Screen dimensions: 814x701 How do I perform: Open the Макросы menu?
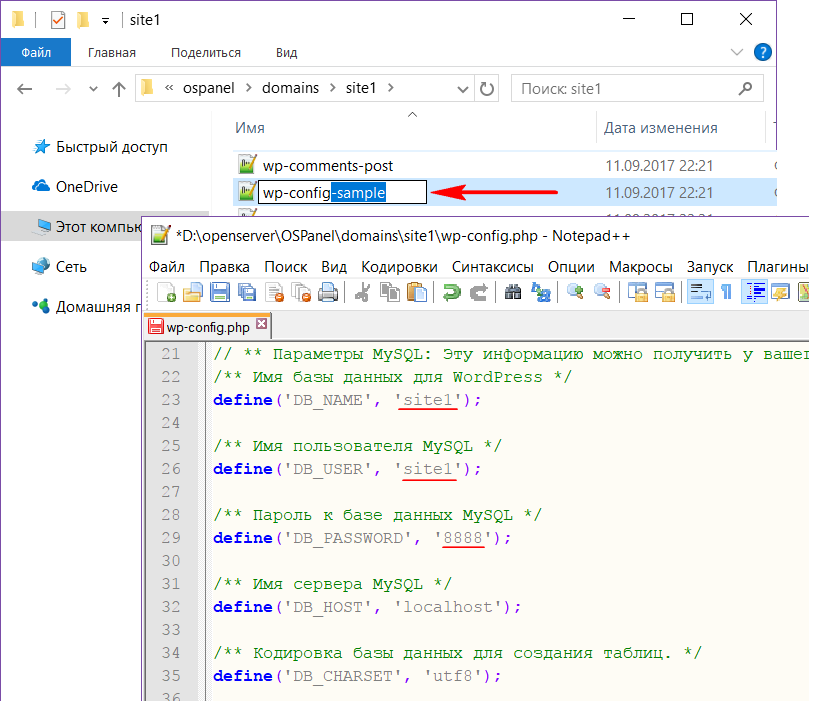pyautogui.click(x=641, y=267)
